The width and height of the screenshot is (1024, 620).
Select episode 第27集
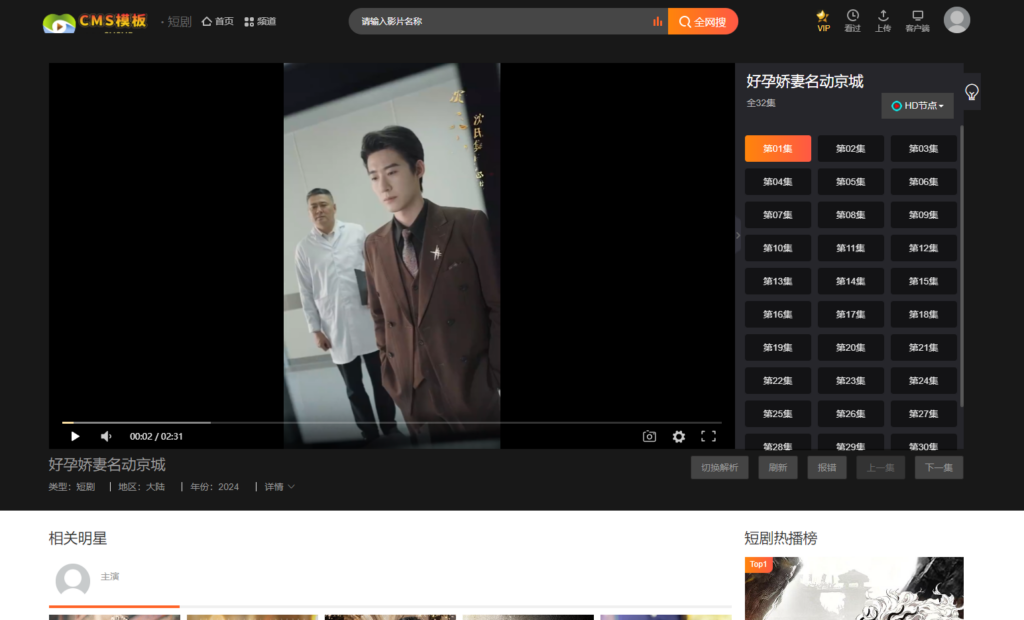pyautogui.click(x=923, y=414)
